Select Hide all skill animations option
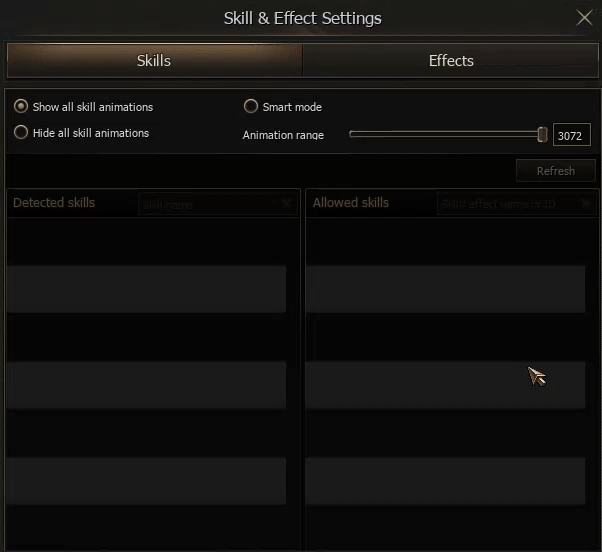 pyautogui.click(x=21, y=132)
